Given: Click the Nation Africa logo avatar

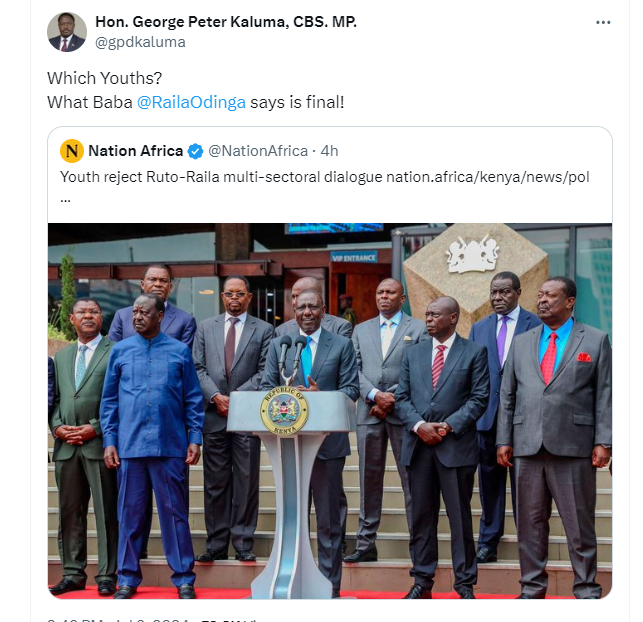Looking at the screenshot, I should [x=72, y=151].
